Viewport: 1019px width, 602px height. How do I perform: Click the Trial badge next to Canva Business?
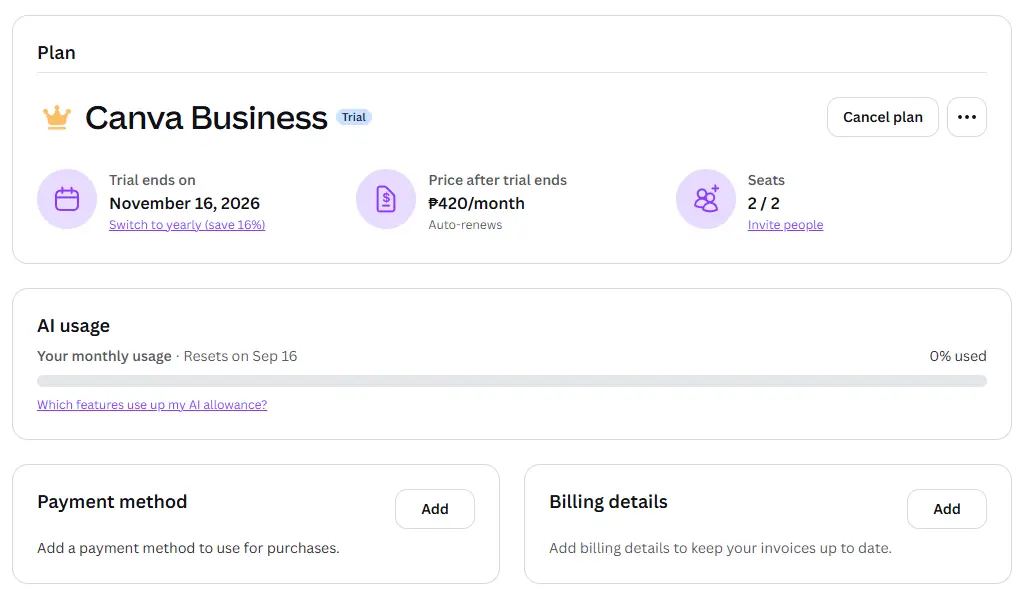[354, 117]
